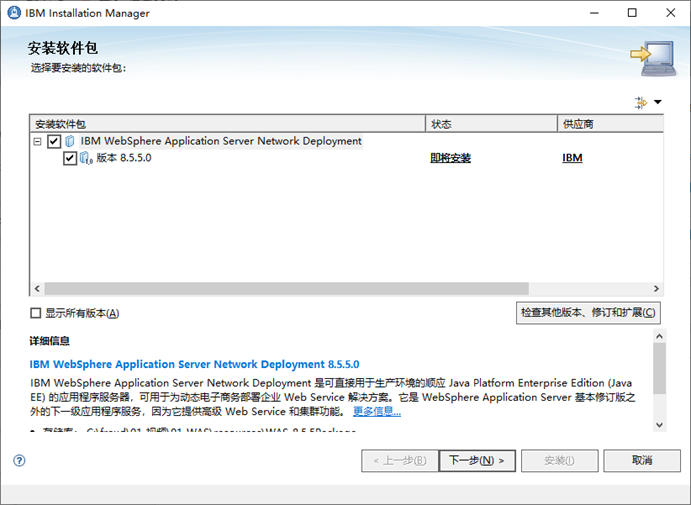
Task: Click the install computer graphic icon in the header
Action: coord(653,58)
